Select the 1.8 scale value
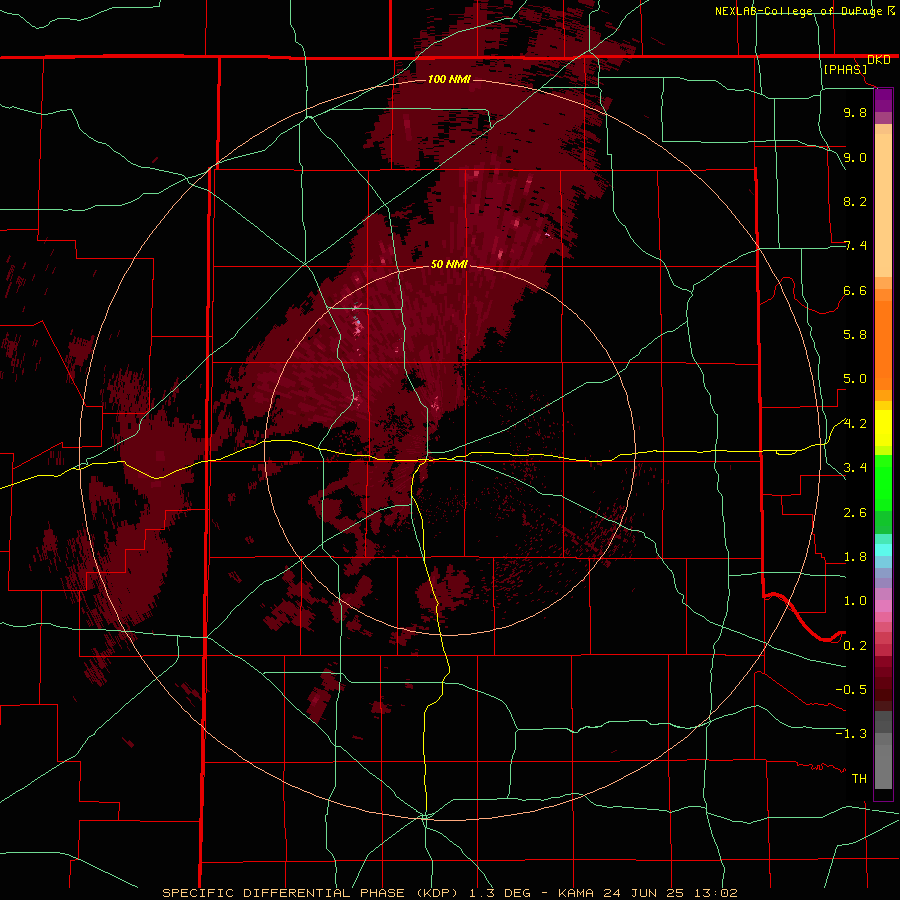This screenshot has width=900, height=900. point(855,557)
